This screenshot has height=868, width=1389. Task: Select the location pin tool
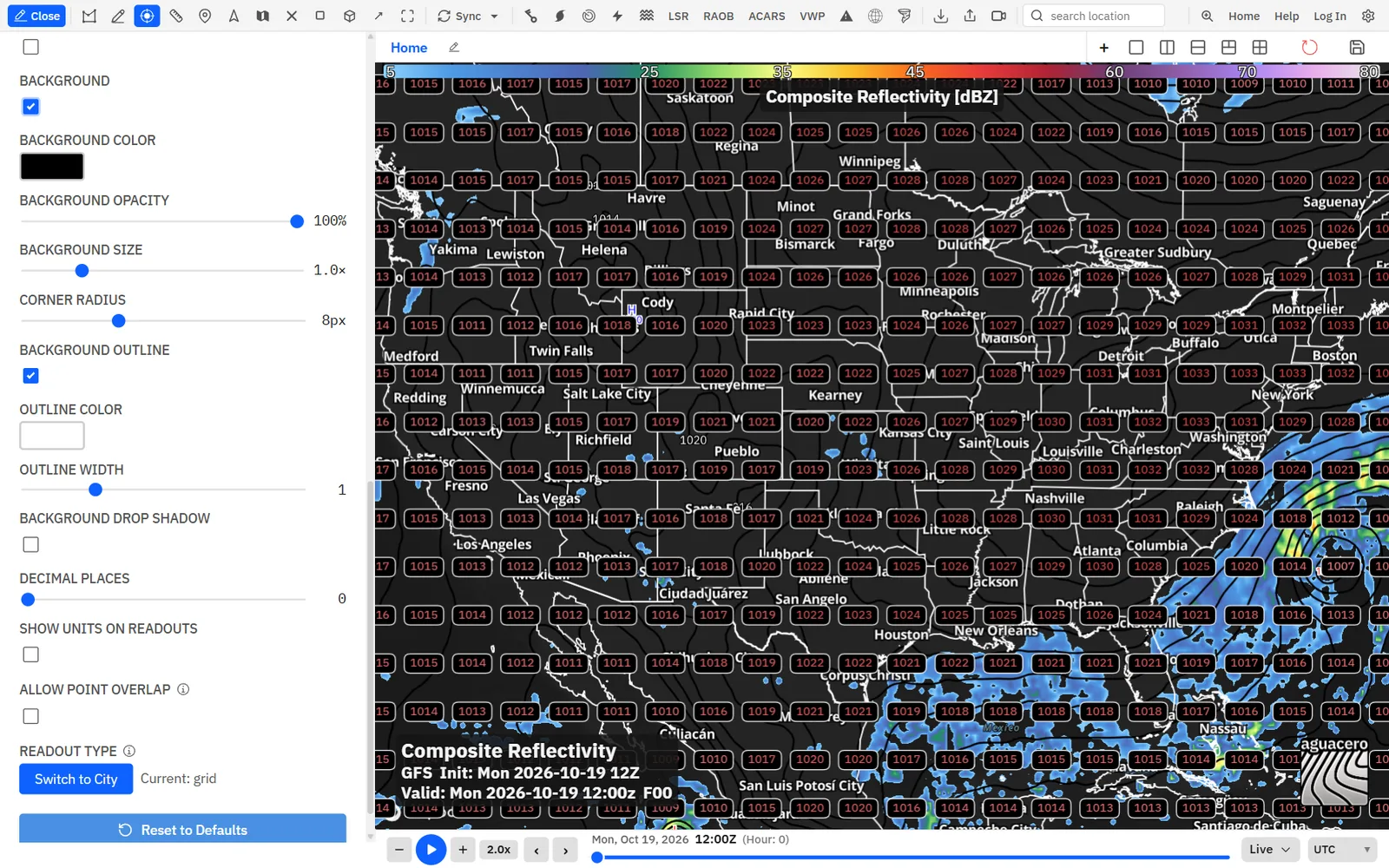[x=205, y=16]
